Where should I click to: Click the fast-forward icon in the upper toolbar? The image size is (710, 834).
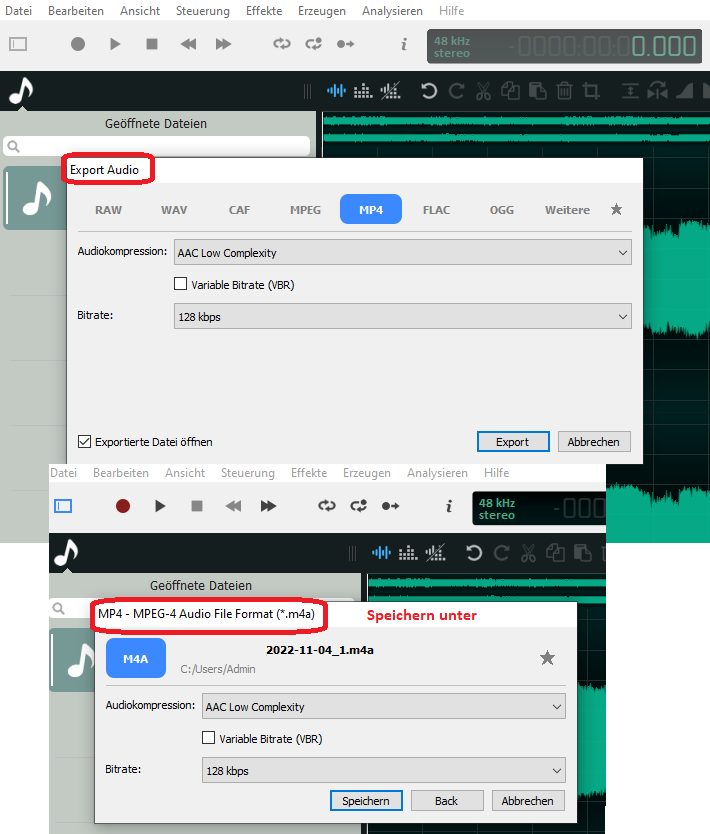(223, 44)
